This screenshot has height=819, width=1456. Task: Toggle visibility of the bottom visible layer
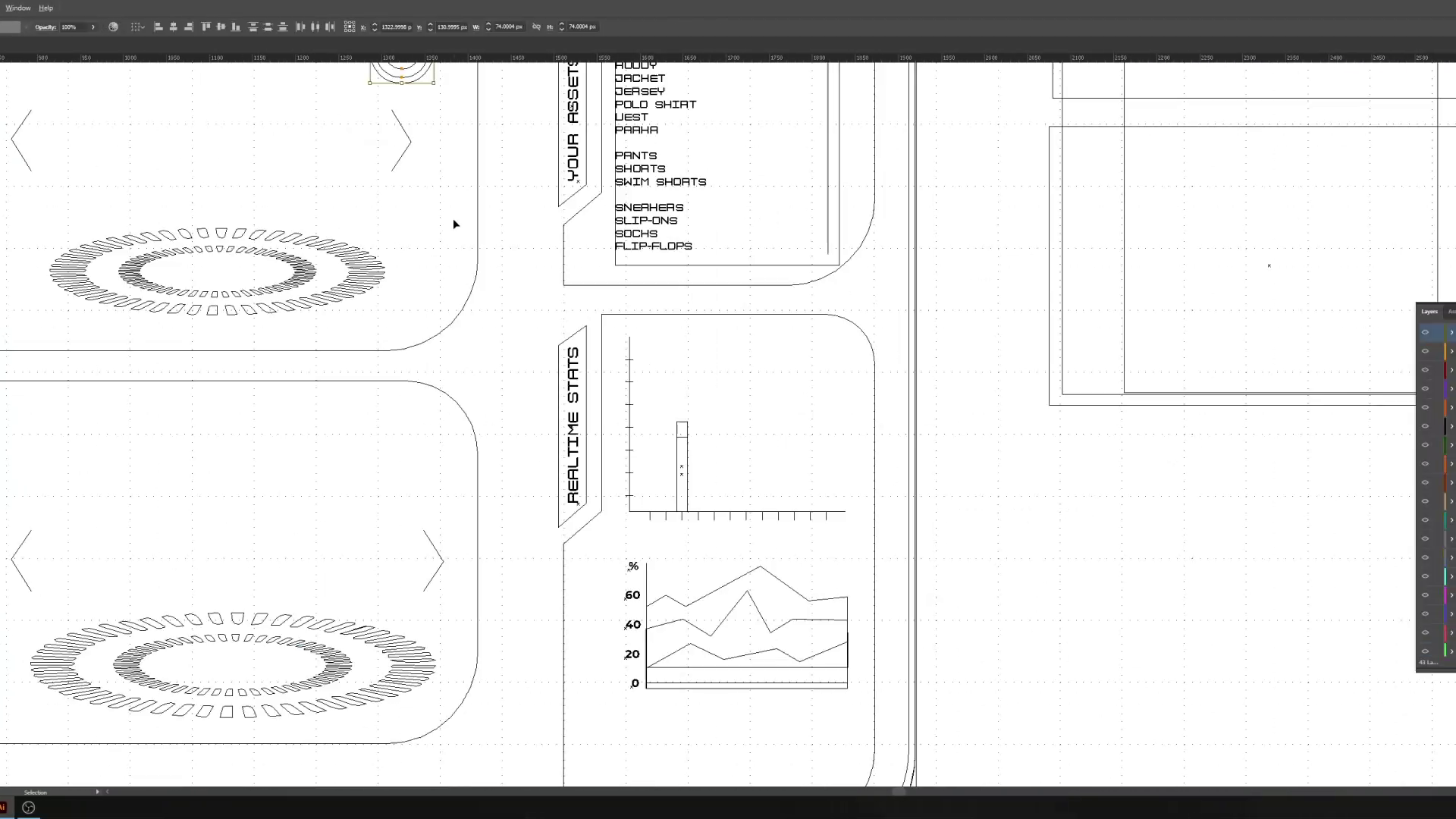click(x=1425, y=651)
